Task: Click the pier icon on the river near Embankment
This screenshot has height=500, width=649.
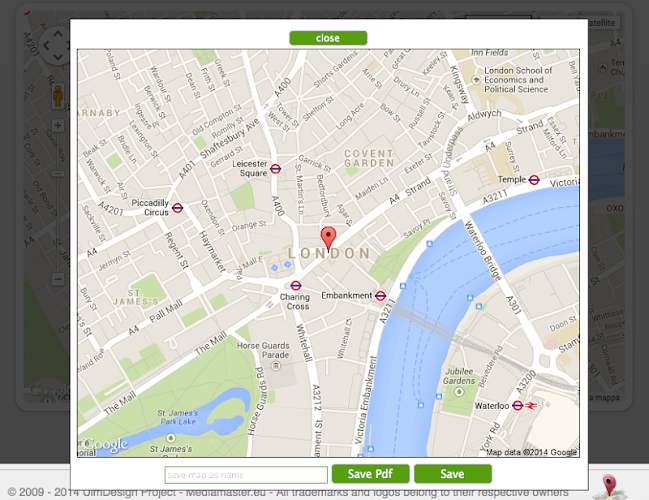Action: 403,286
